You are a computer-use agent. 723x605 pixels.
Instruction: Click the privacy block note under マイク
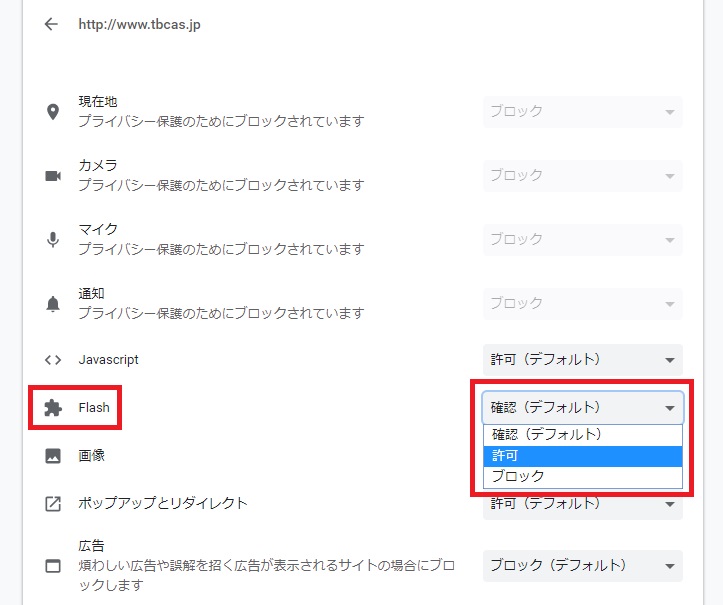pyautogui.click(x=221, y=249)
